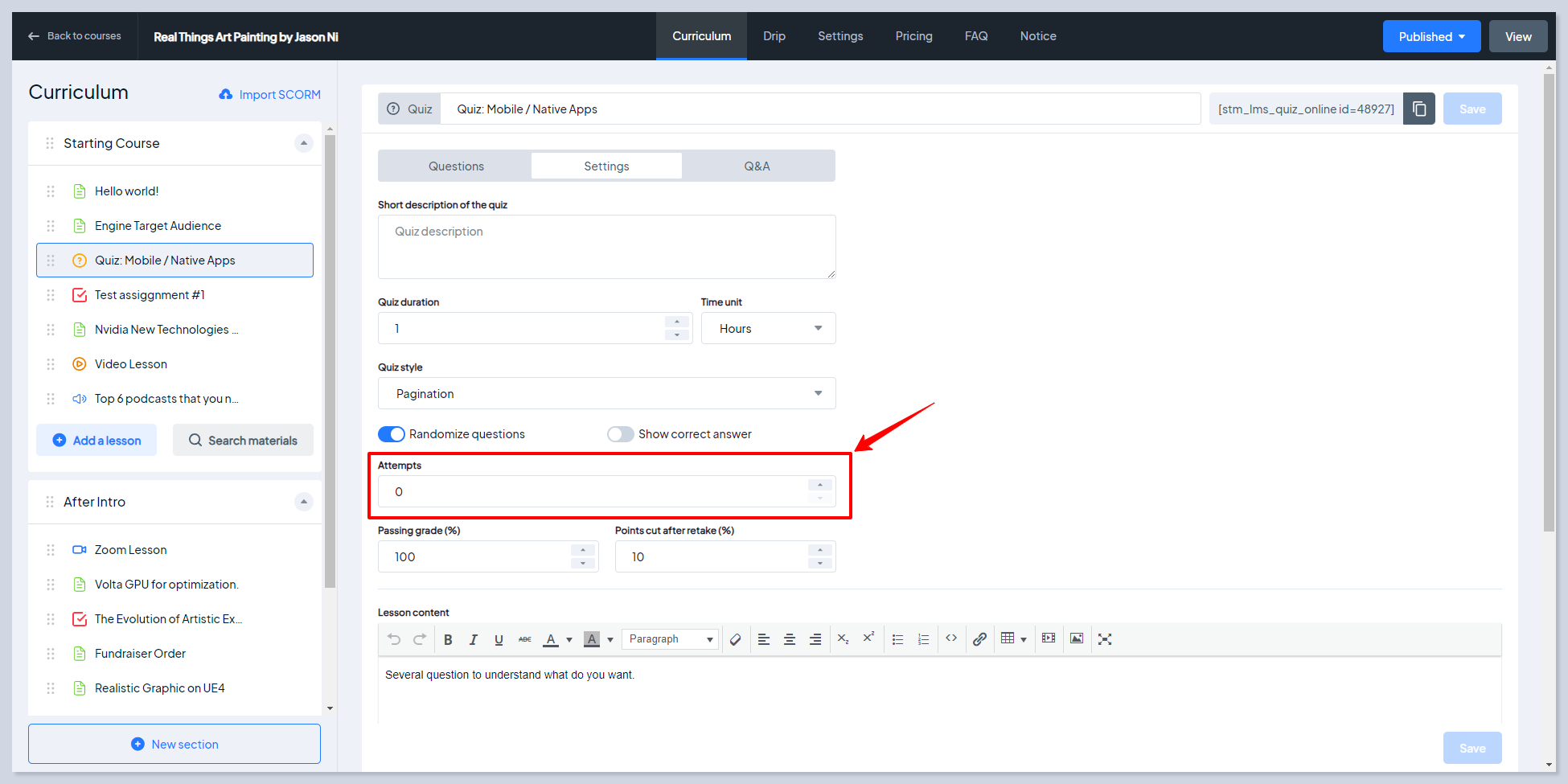Switch to the Questions tab
This screenshot has height=784, width=1568.
[456, 166]
